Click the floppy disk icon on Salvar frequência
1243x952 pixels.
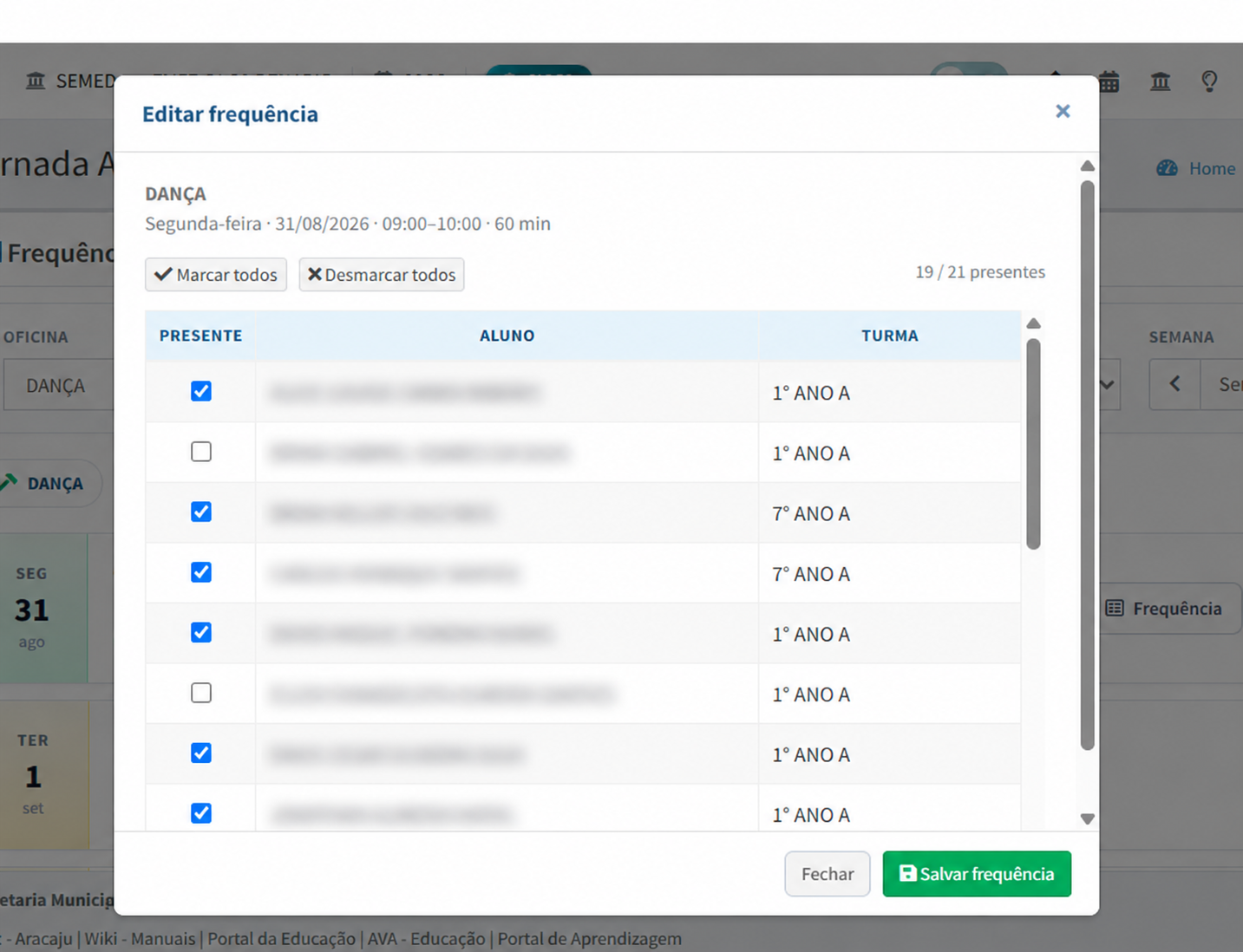click(907, 873)
